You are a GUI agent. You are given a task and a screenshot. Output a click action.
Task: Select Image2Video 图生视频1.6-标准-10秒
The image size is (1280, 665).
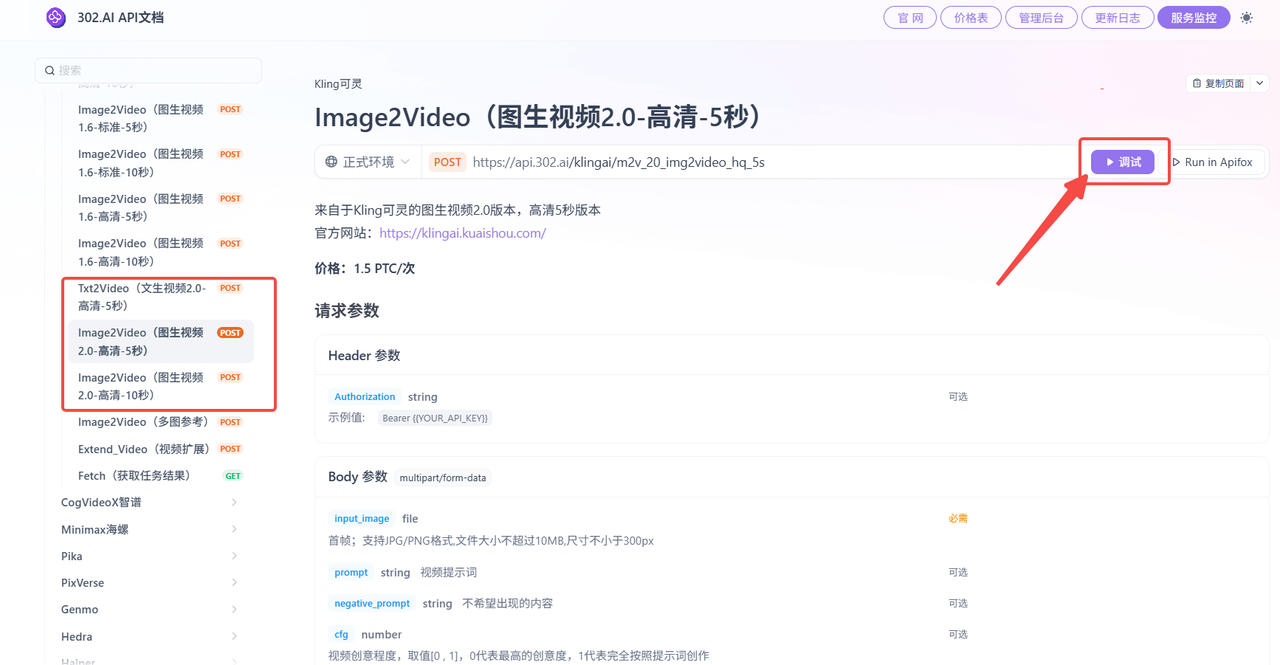161,163
